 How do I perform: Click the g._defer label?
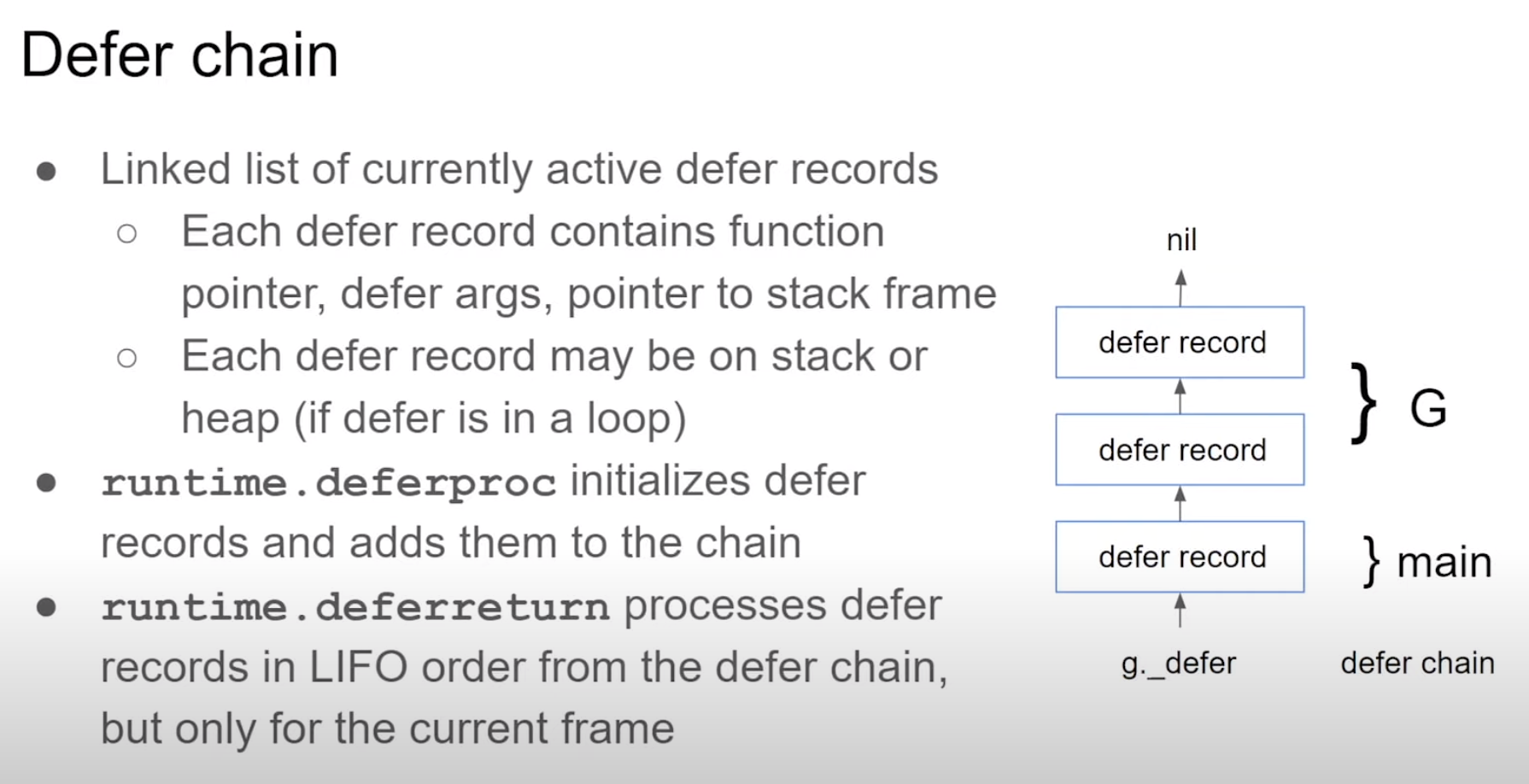1179,664
